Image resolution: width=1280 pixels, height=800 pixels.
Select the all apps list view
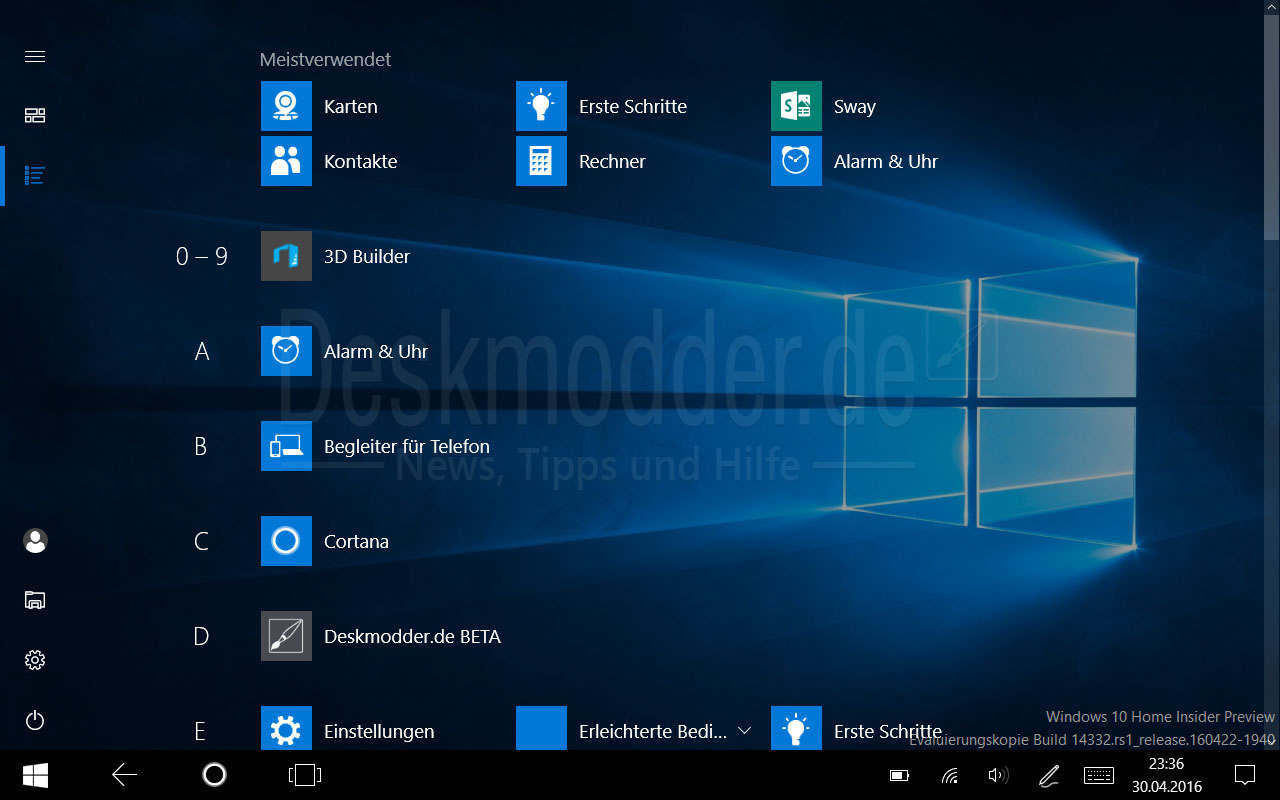point(35,176)
